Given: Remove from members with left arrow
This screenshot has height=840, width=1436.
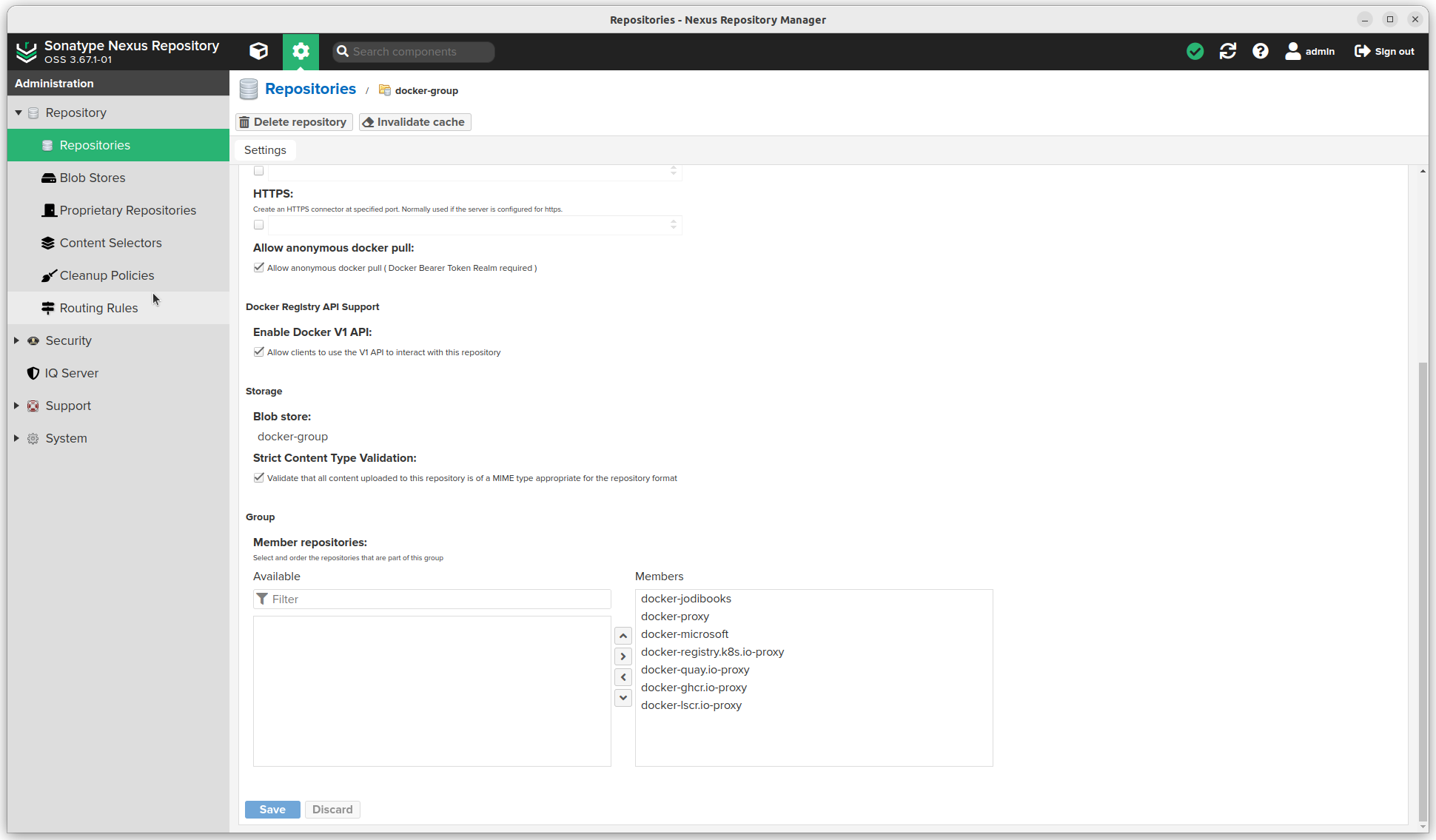Looking at the screenshot, I should 623,677.
